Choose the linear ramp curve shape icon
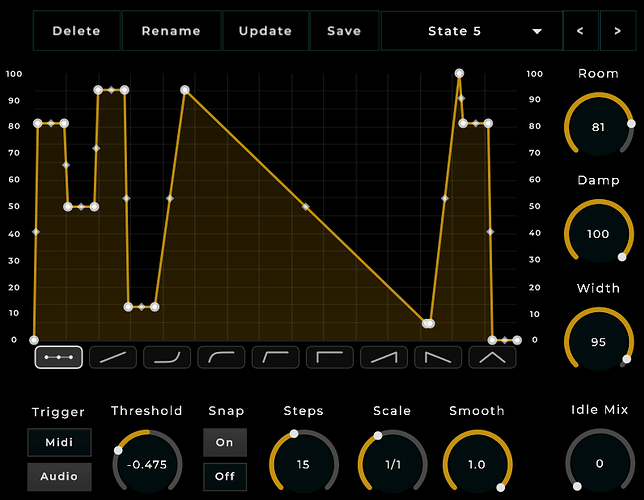Image resolution: width=644 pixels, height=500 pixels. pyautogui.click(x=113, y=357)
